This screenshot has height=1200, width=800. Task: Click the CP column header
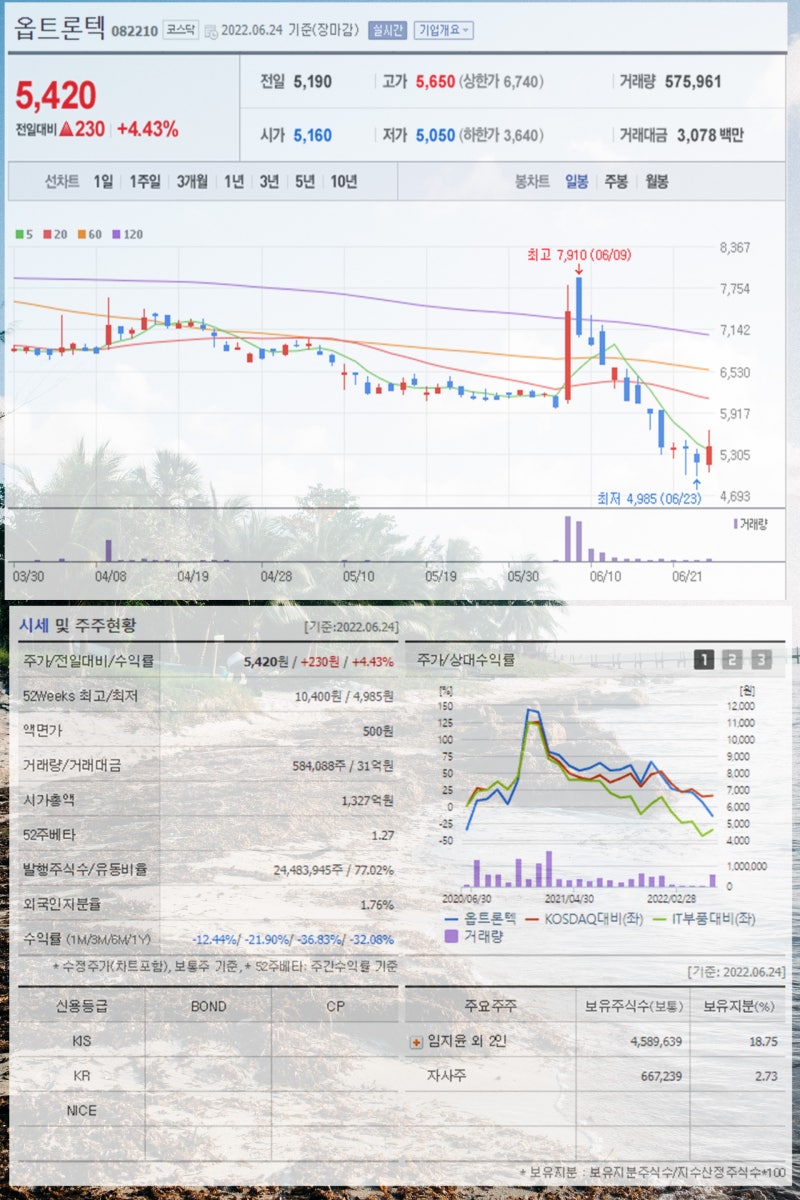[x=335, y=1006]
